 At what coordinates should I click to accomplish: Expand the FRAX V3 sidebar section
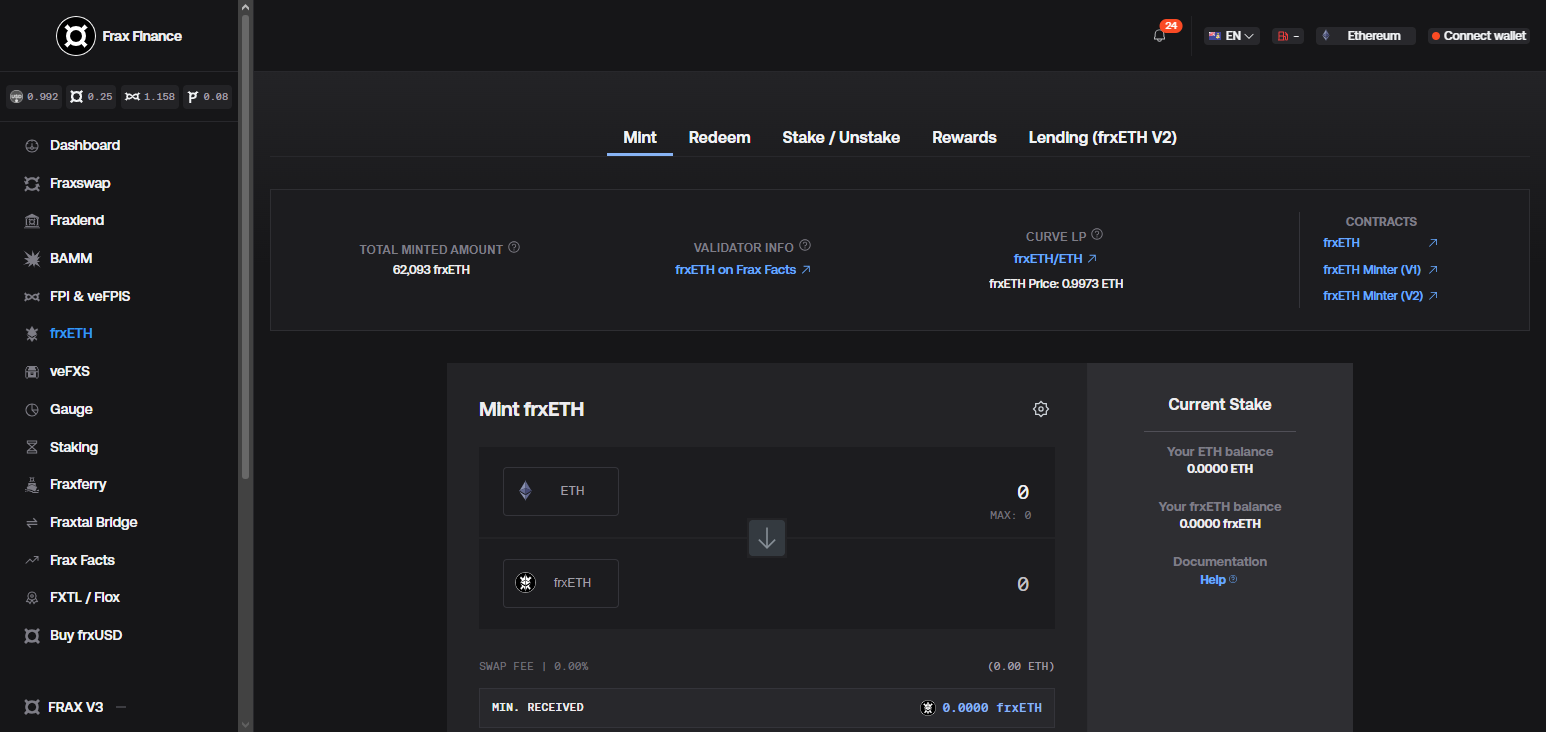(x=75, y=707)
